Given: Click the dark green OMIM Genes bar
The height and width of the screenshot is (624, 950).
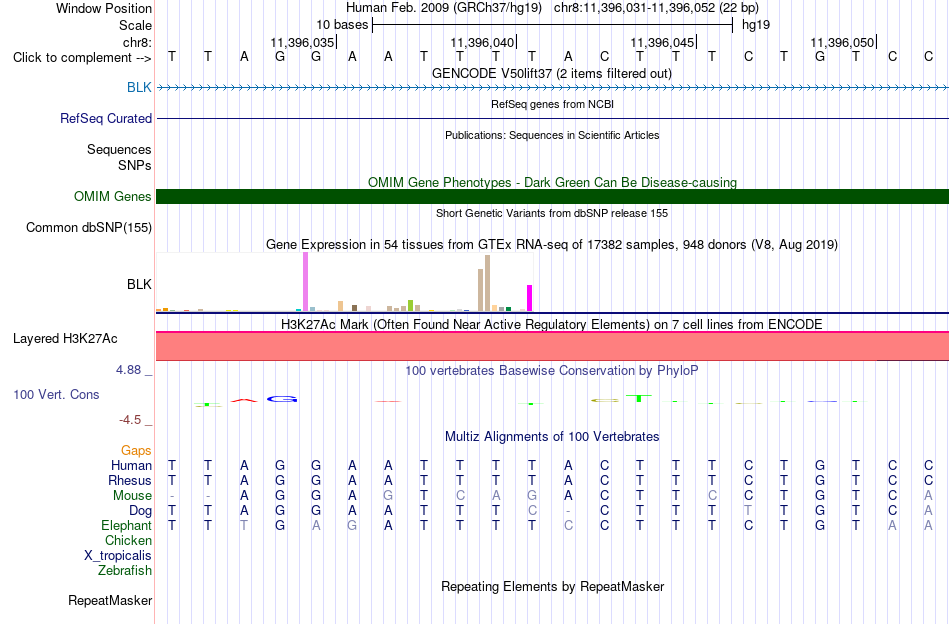Looking at the screenshot, I should (x=553, y=196).
